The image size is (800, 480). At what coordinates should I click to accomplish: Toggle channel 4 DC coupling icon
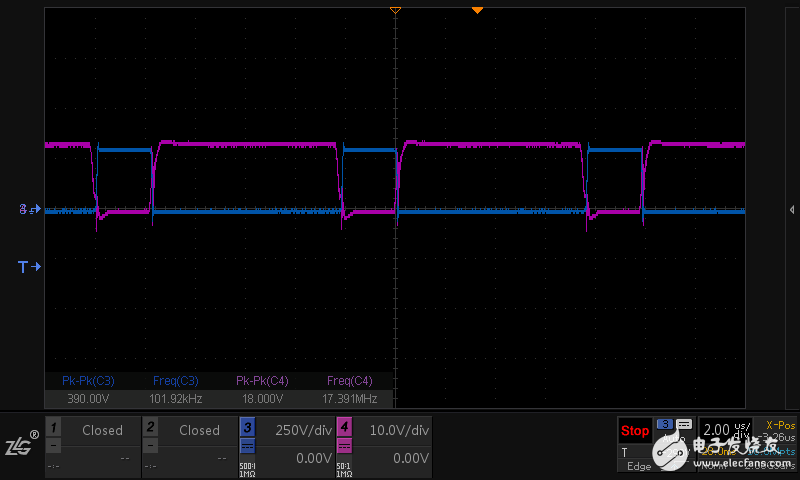pos(344,447)
